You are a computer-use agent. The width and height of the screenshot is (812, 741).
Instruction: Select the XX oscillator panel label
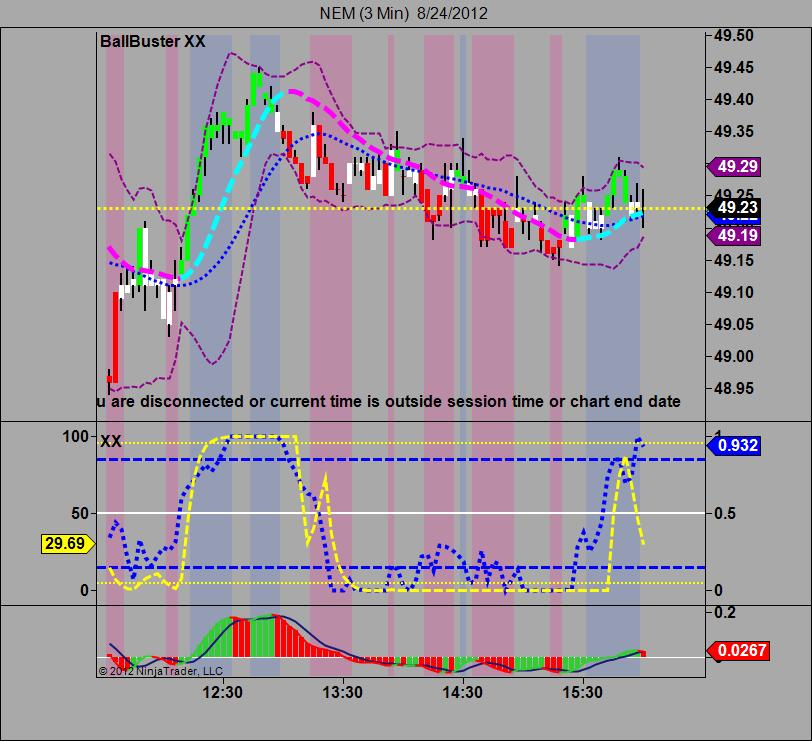point(110,441)
